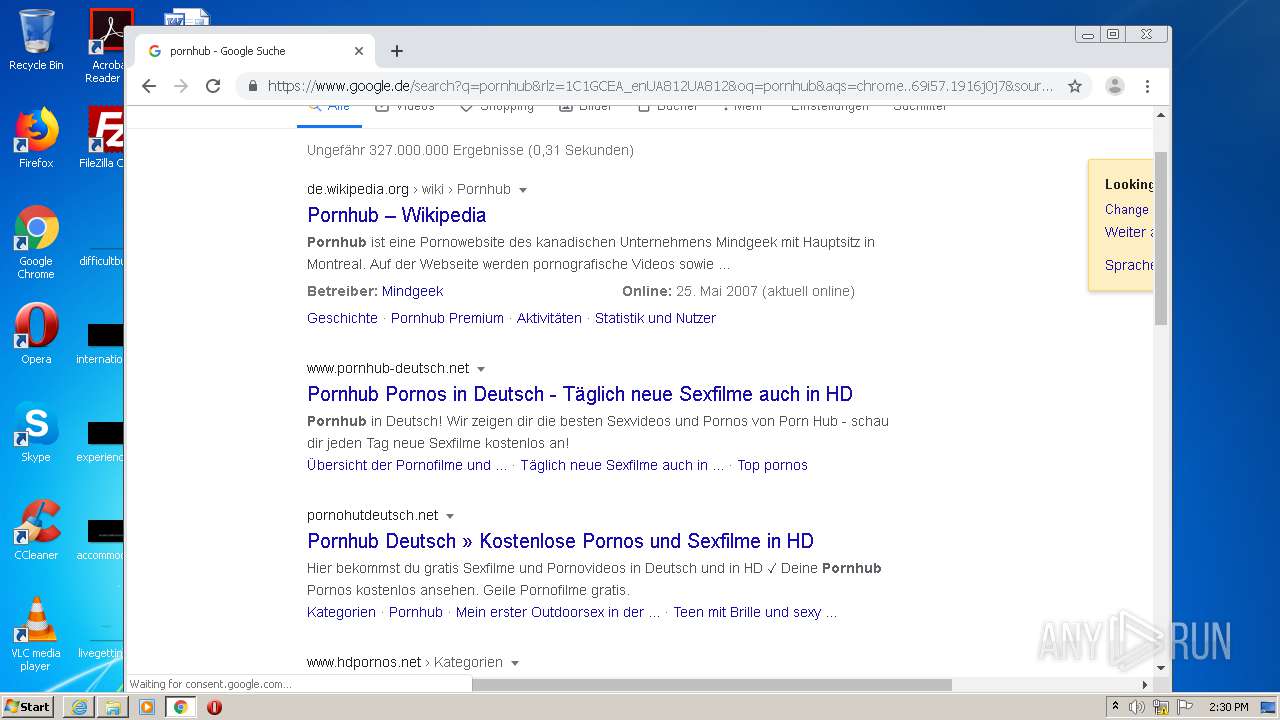This screenshot has width=1280, height=720.
Task: Open Windows Explorer folder in taskbar
Action: click(113, 707)
